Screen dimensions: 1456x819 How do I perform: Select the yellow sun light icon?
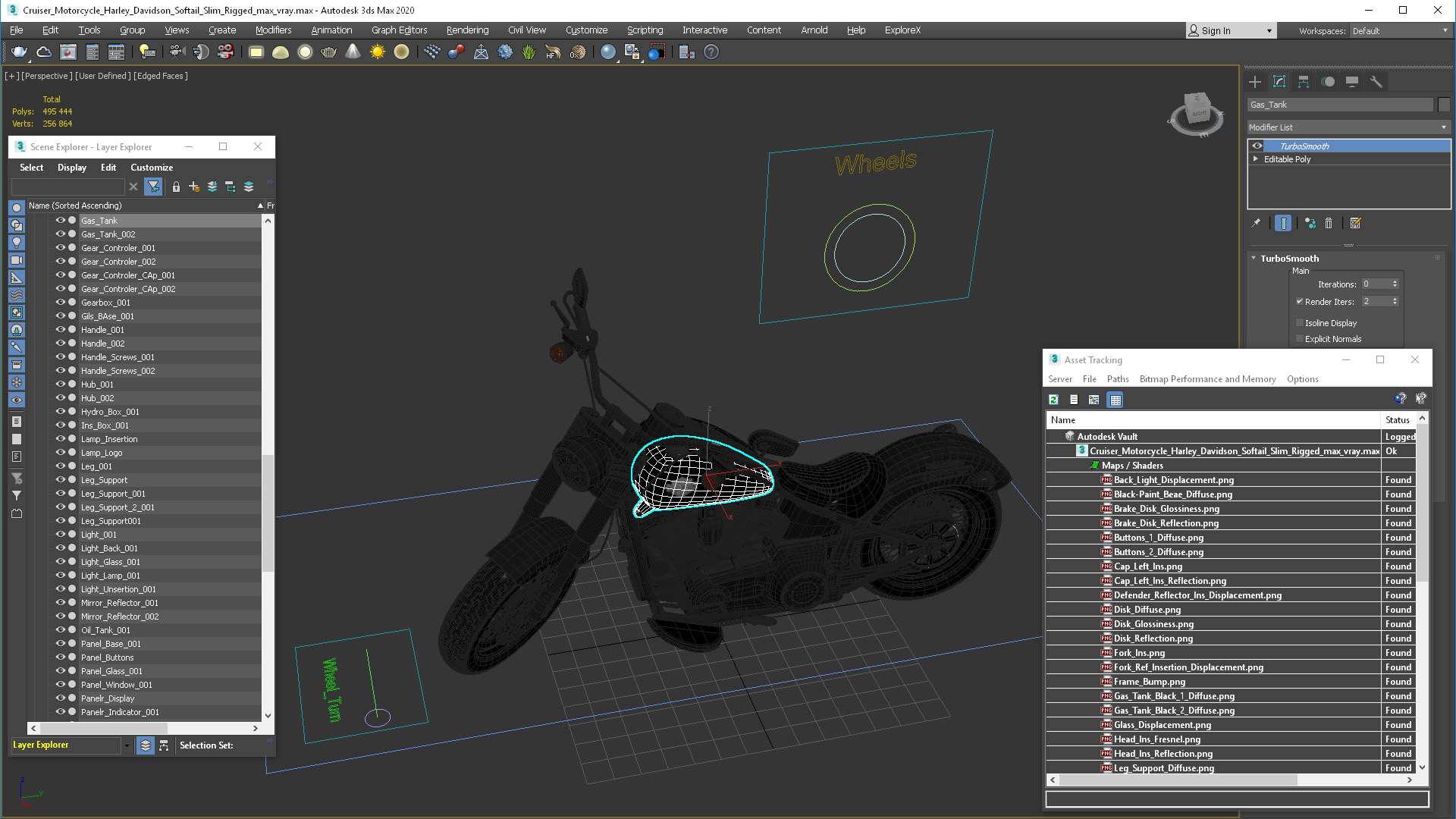point(377,52)
